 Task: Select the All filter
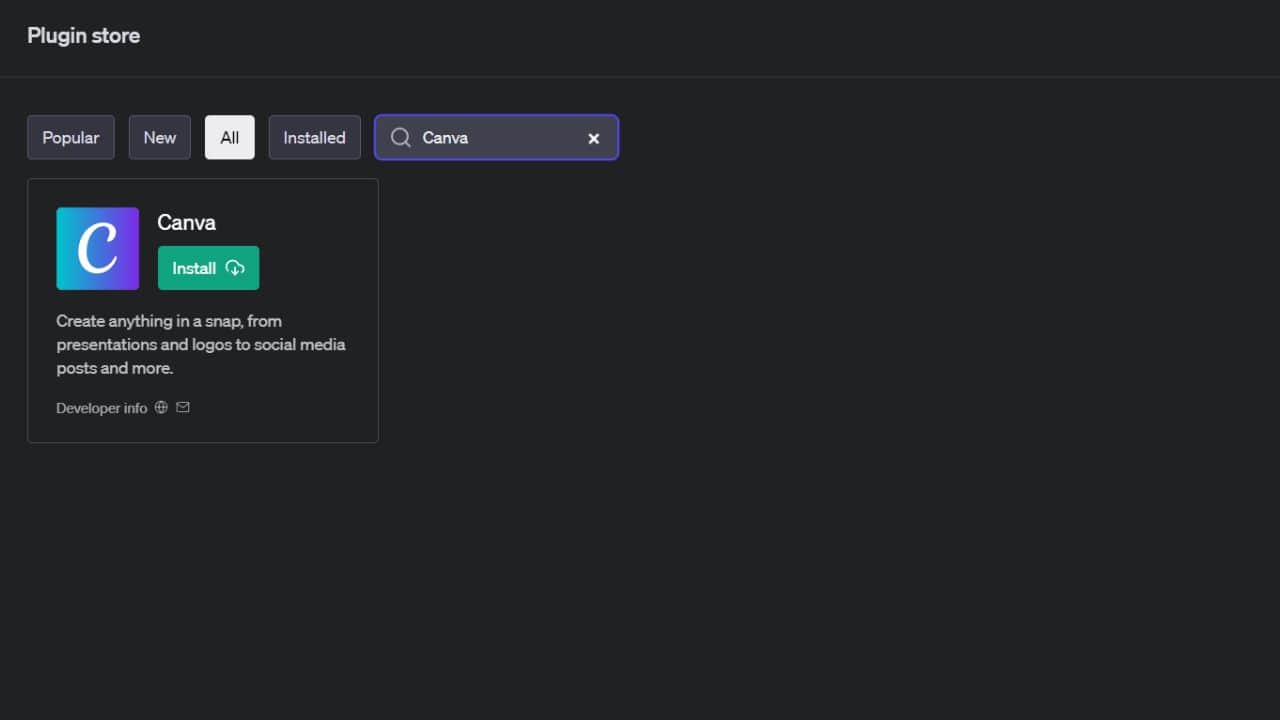(x=230, y=138)
